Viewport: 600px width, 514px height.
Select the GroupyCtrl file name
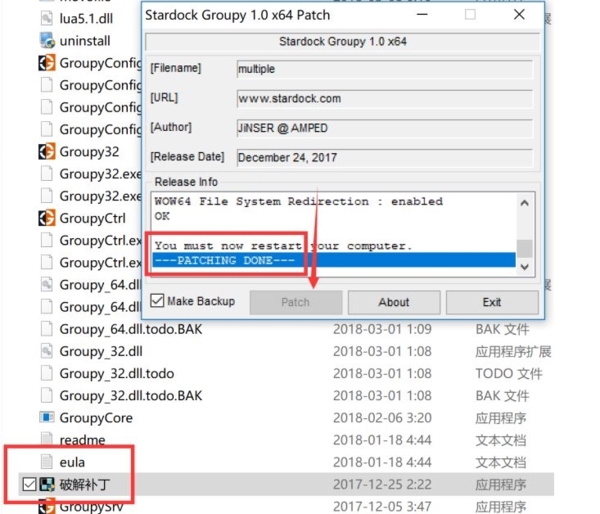(93, 218)
